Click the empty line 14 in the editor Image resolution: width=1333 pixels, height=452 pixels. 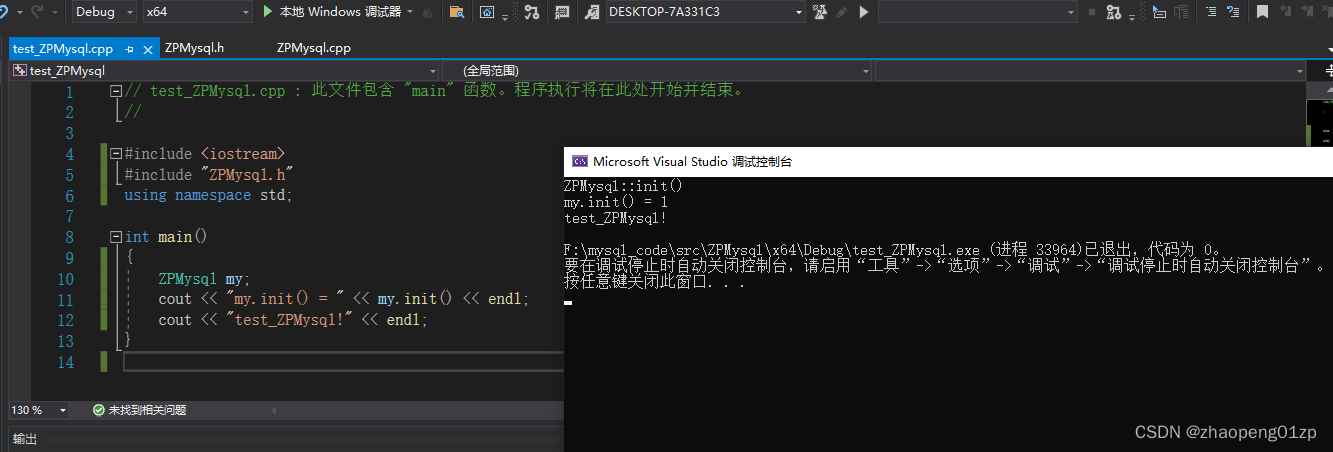343,362
